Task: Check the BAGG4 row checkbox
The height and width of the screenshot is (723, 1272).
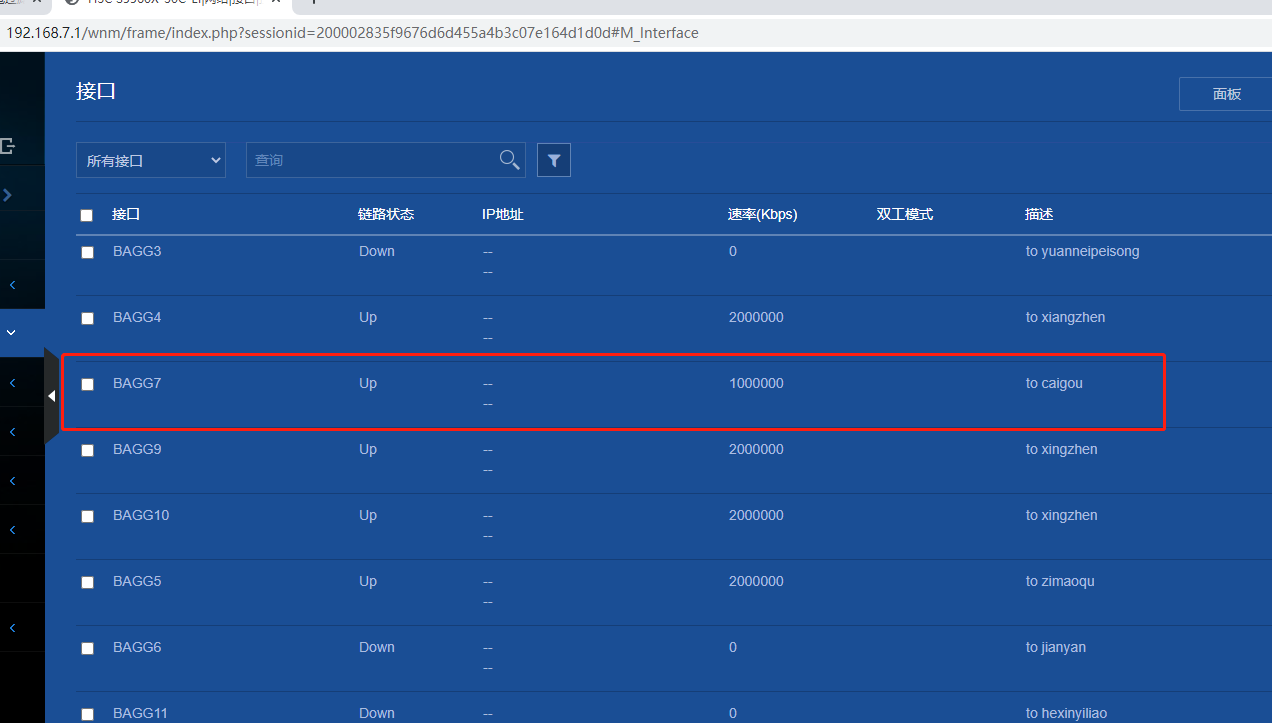Action: pos(87,318)
